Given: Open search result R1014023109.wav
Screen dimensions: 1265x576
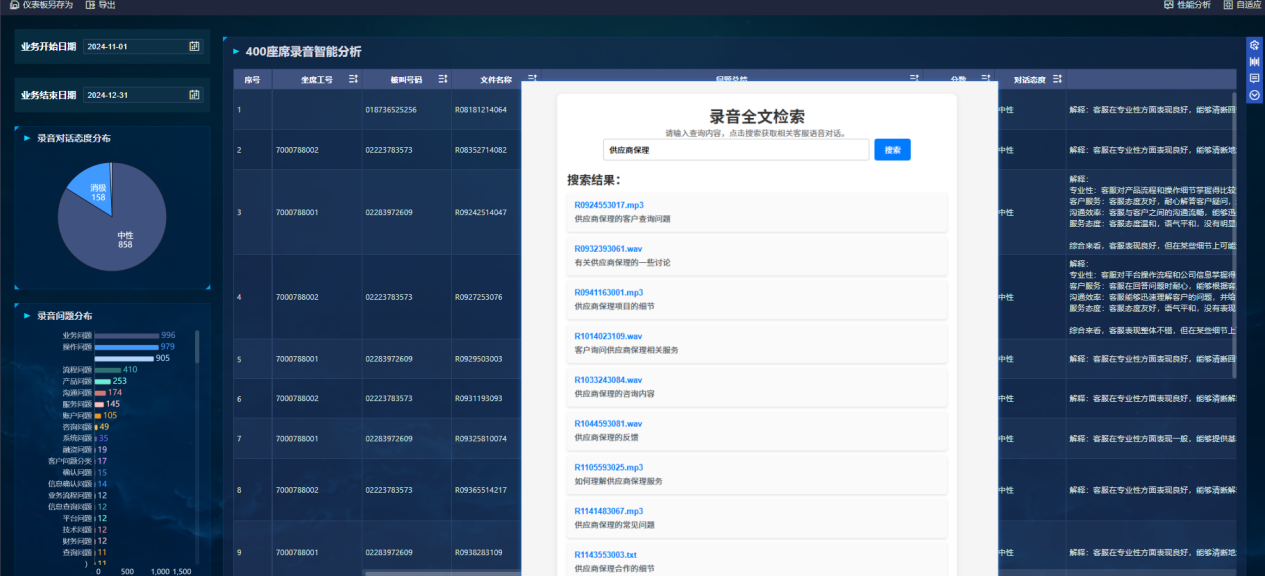Looking at the screenshot, I should tap(608, 336).
